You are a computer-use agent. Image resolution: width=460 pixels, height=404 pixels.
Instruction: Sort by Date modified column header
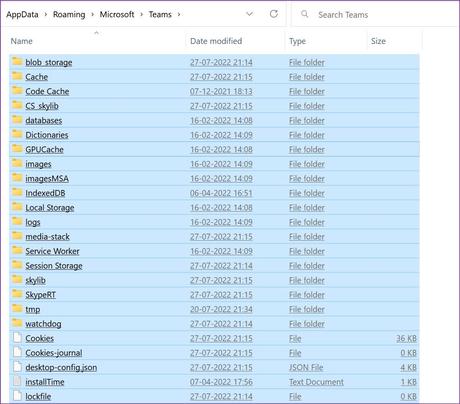tap(216, 41)
